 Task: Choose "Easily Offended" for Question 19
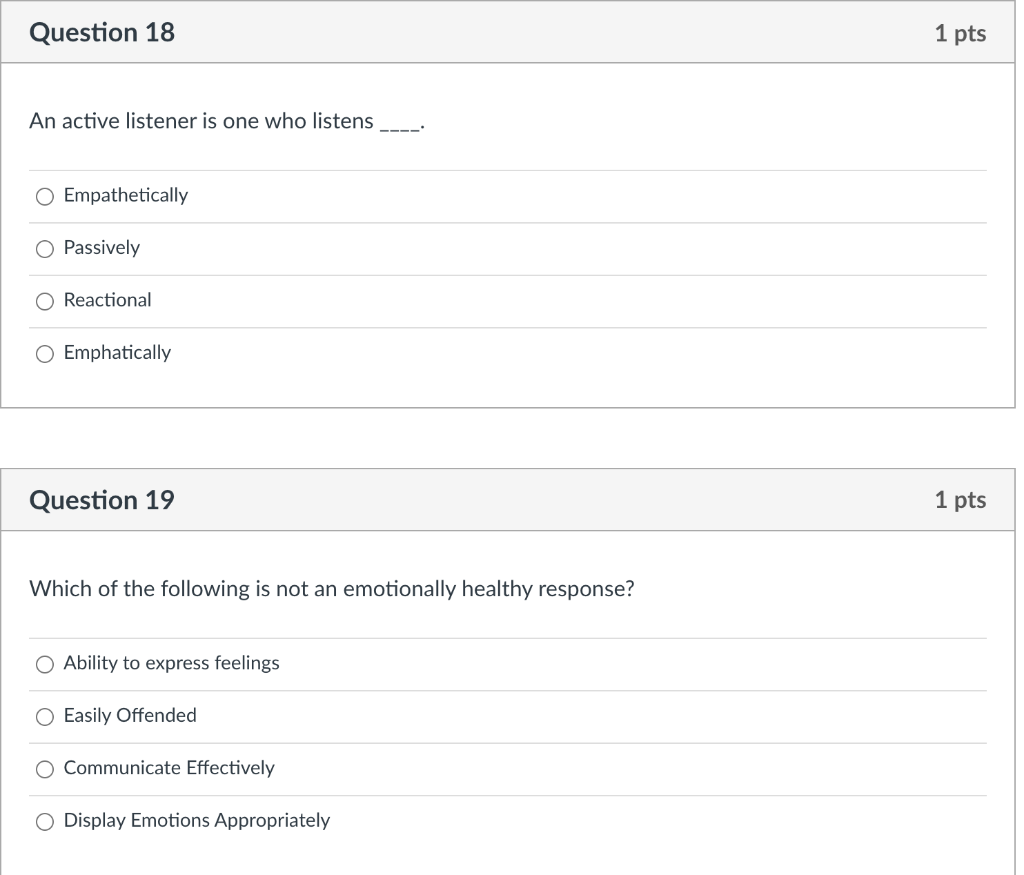44,716
